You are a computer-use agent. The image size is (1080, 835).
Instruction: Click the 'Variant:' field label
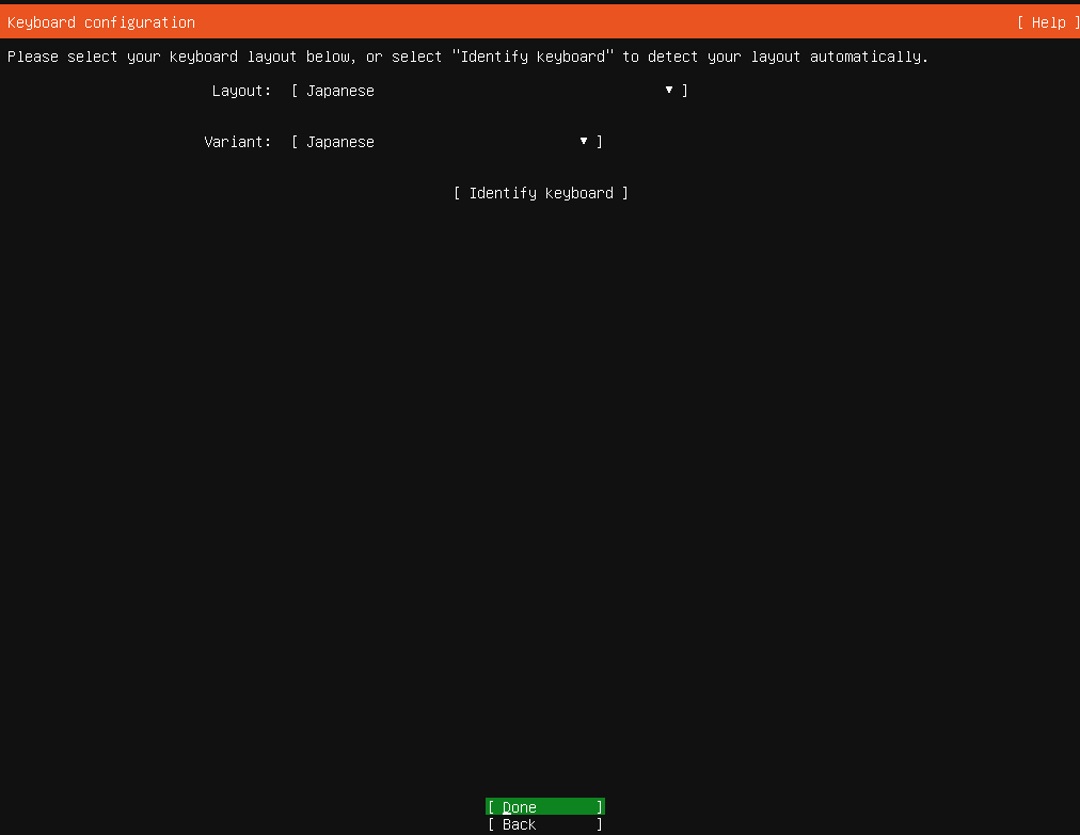238,142
